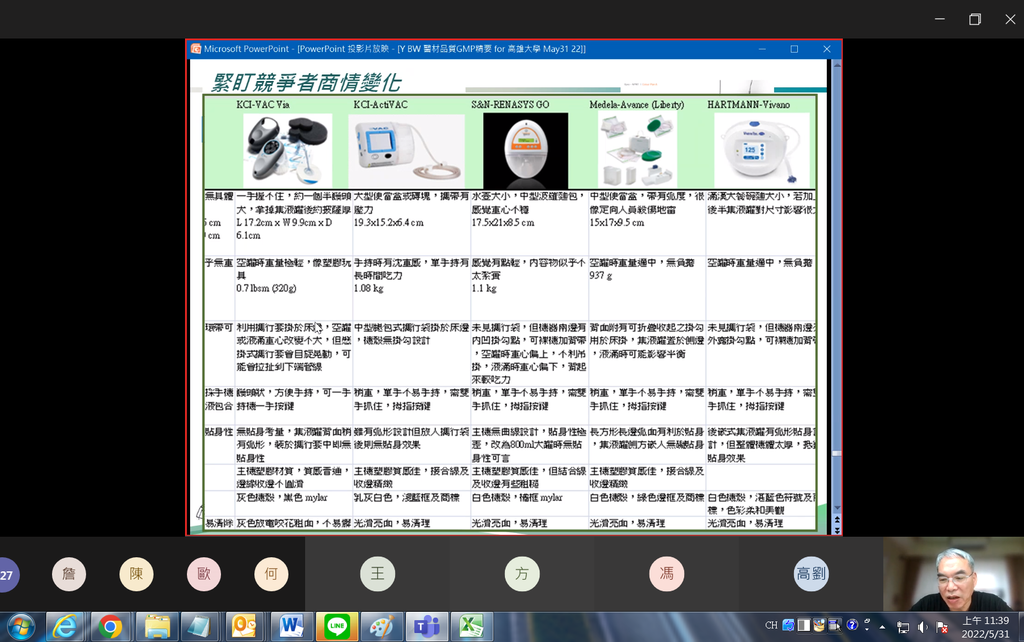
Task: Restore down the Teams meeting window
Action: (974, 19)
